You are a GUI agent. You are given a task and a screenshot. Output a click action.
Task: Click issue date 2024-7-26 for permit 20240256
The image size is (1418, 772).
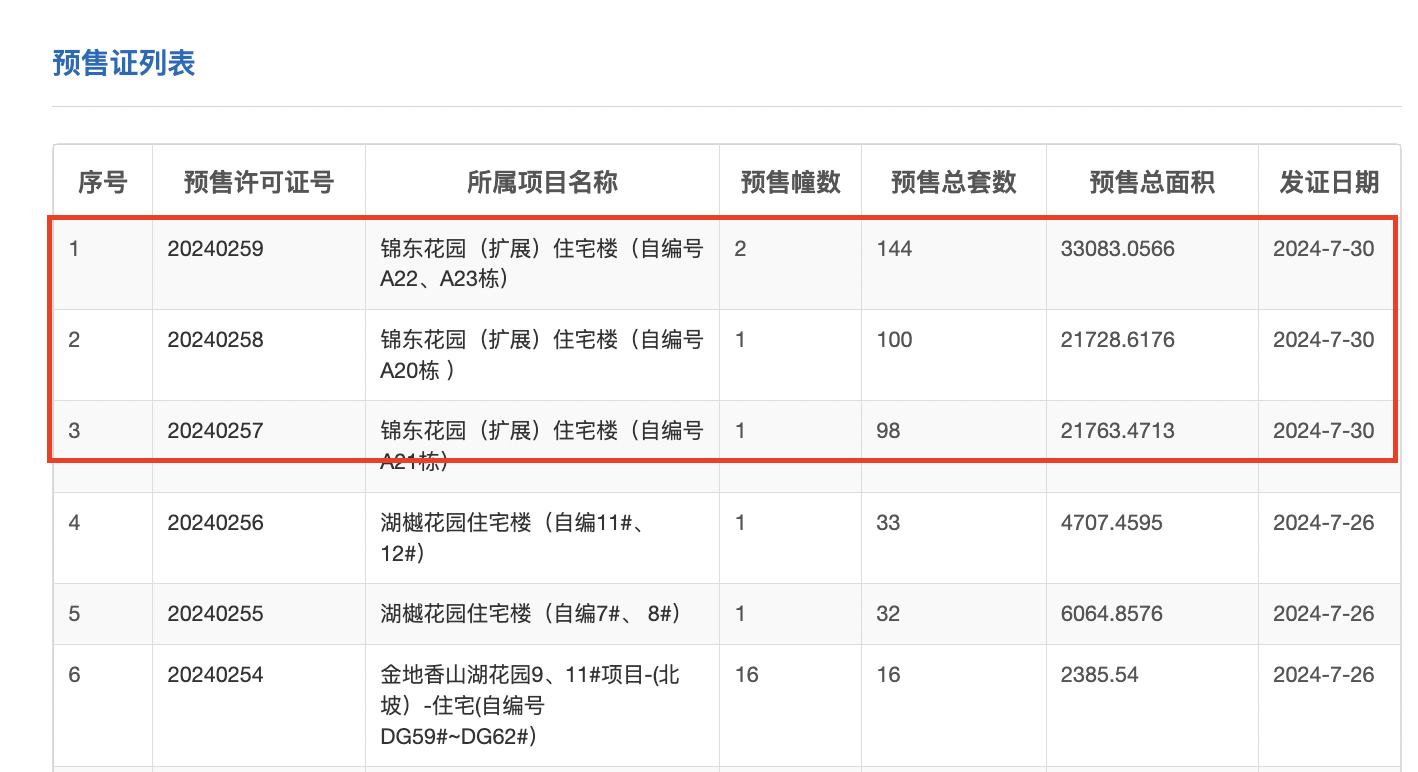(x=1324, y=522)
